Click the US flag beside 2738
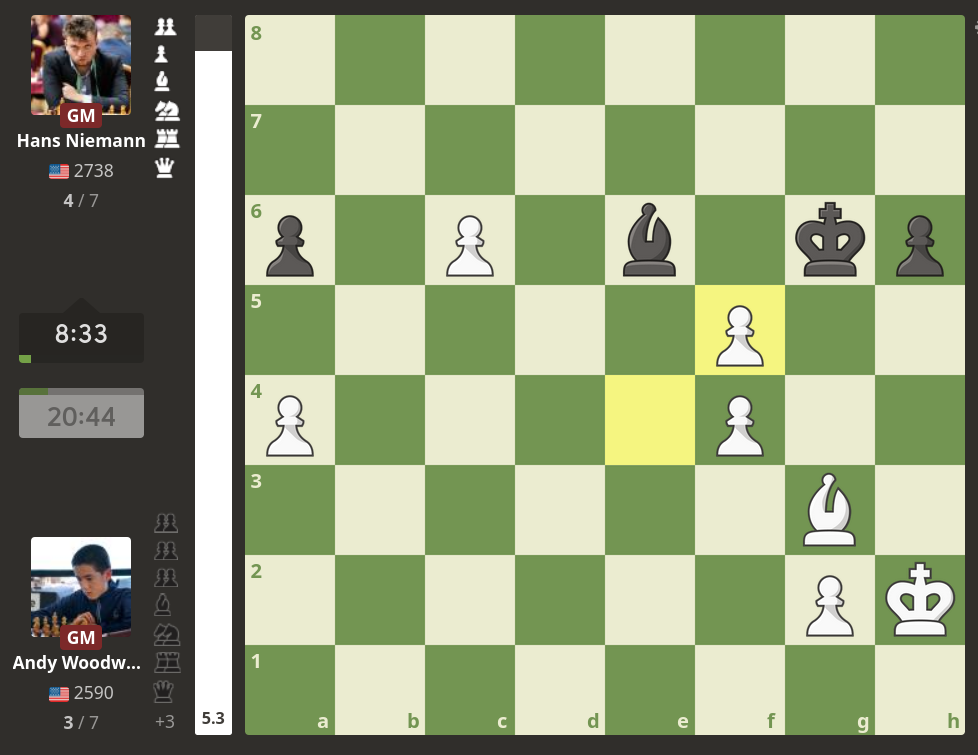This screenshot has height=755, width=978. (59, 171)
